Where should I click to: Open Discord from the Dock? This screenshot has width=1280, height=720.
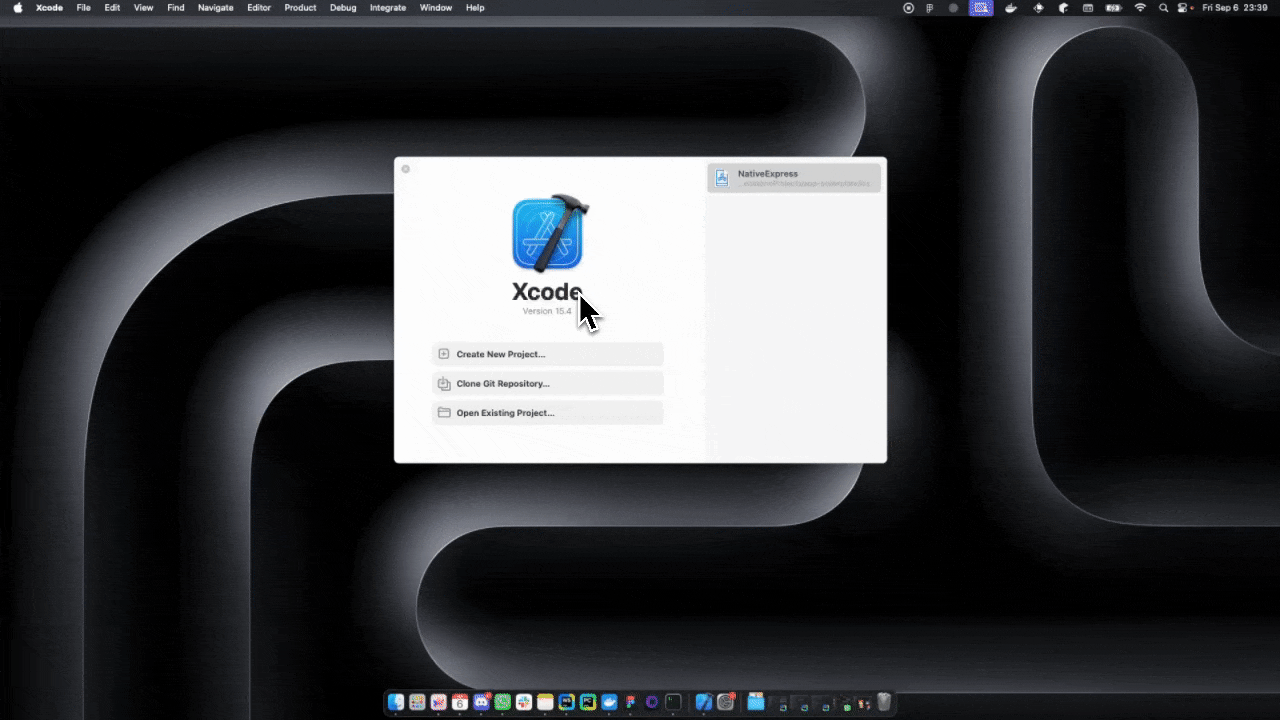pos(481,702)
